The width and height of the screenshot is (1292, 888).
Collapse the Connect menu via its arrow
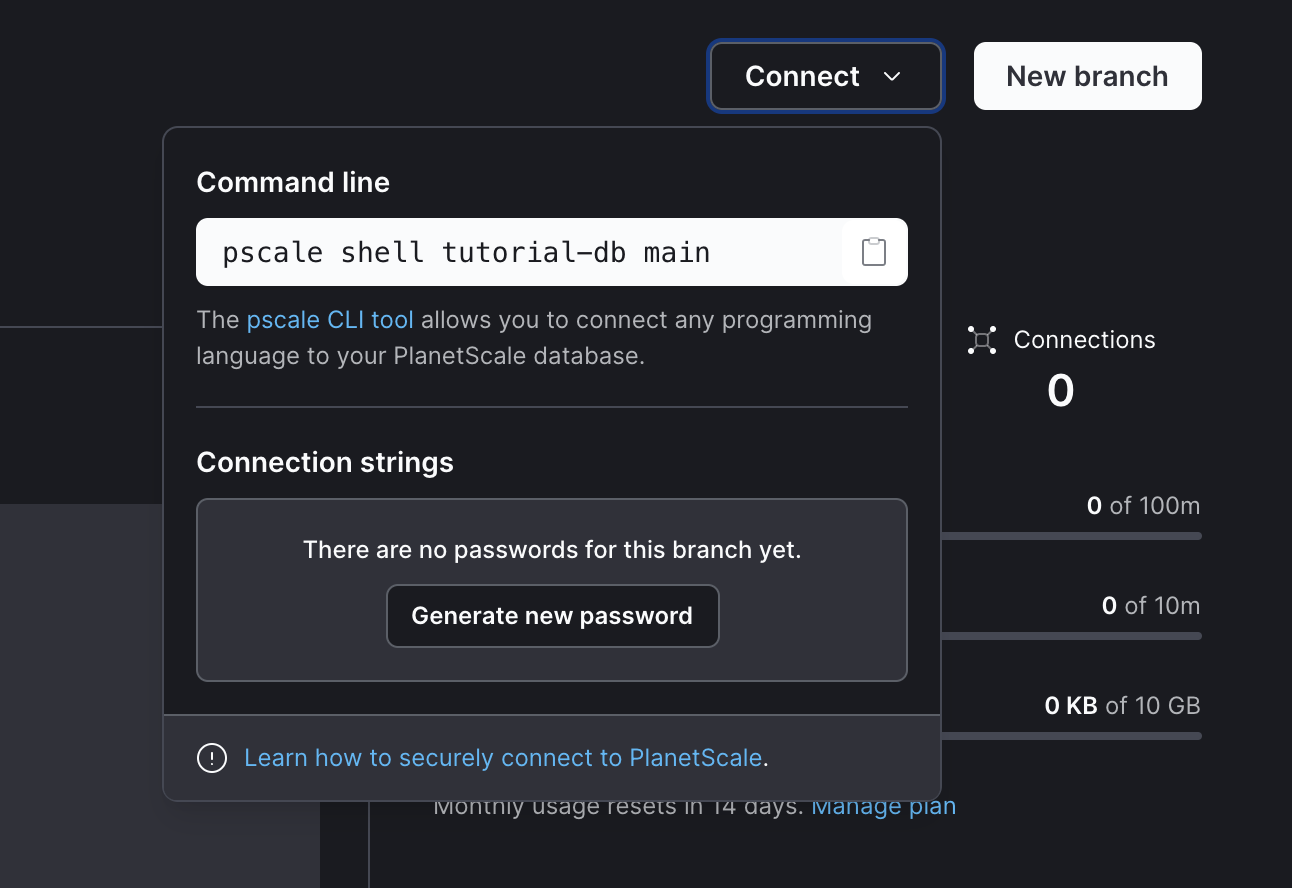pyautogui.click(x=893, y=76)
